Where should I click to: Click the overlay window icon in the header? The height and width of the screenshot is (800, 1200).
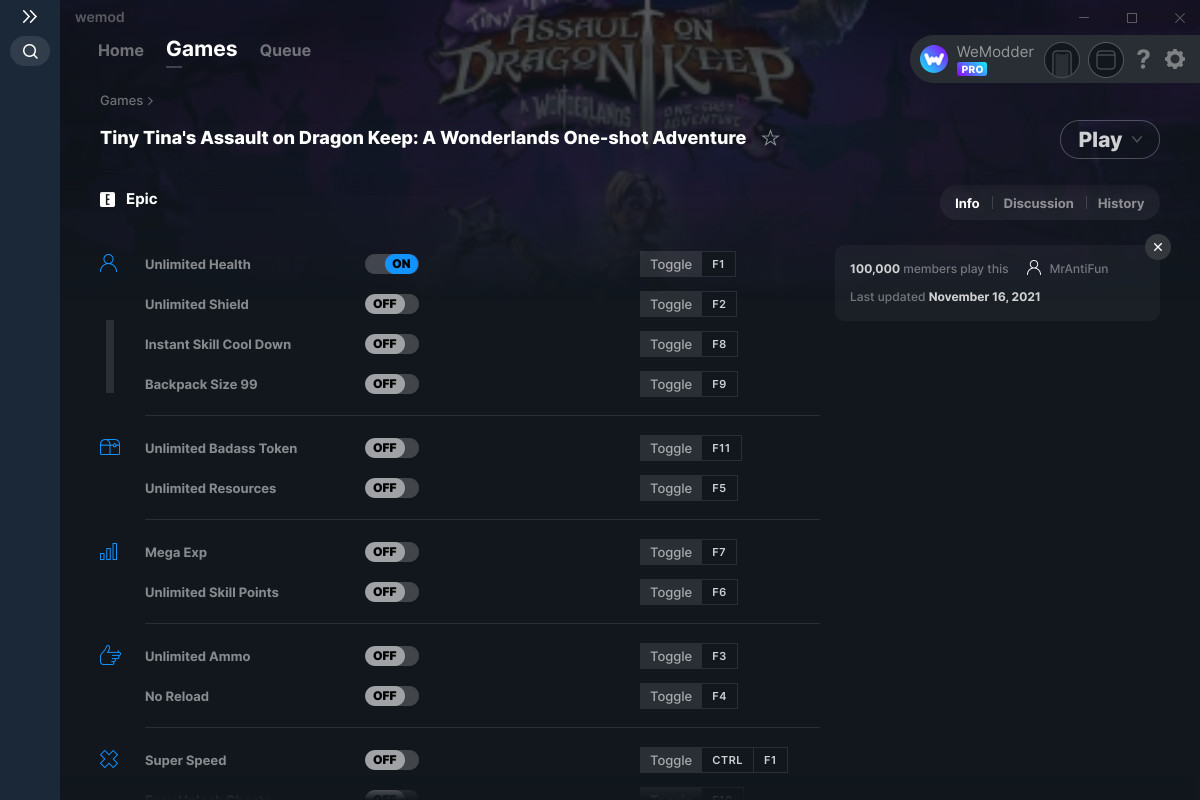1105,61
